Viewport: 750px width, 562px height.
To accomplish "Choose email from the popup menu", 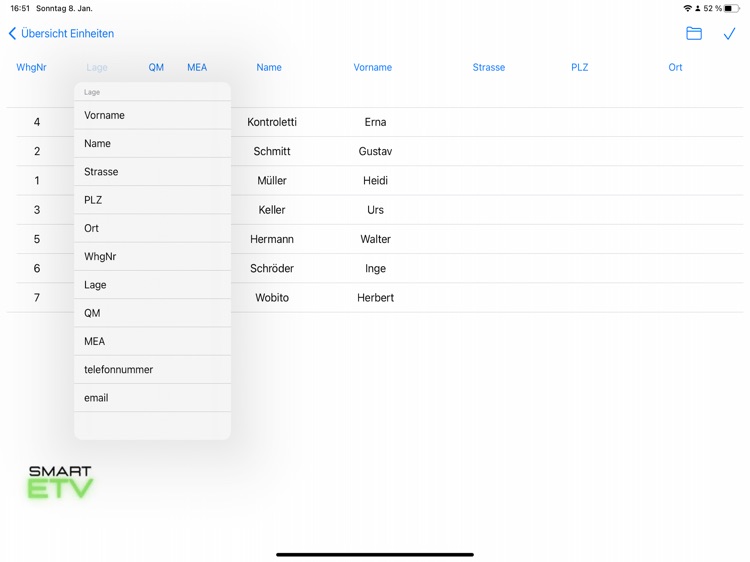I will [153, 397].
